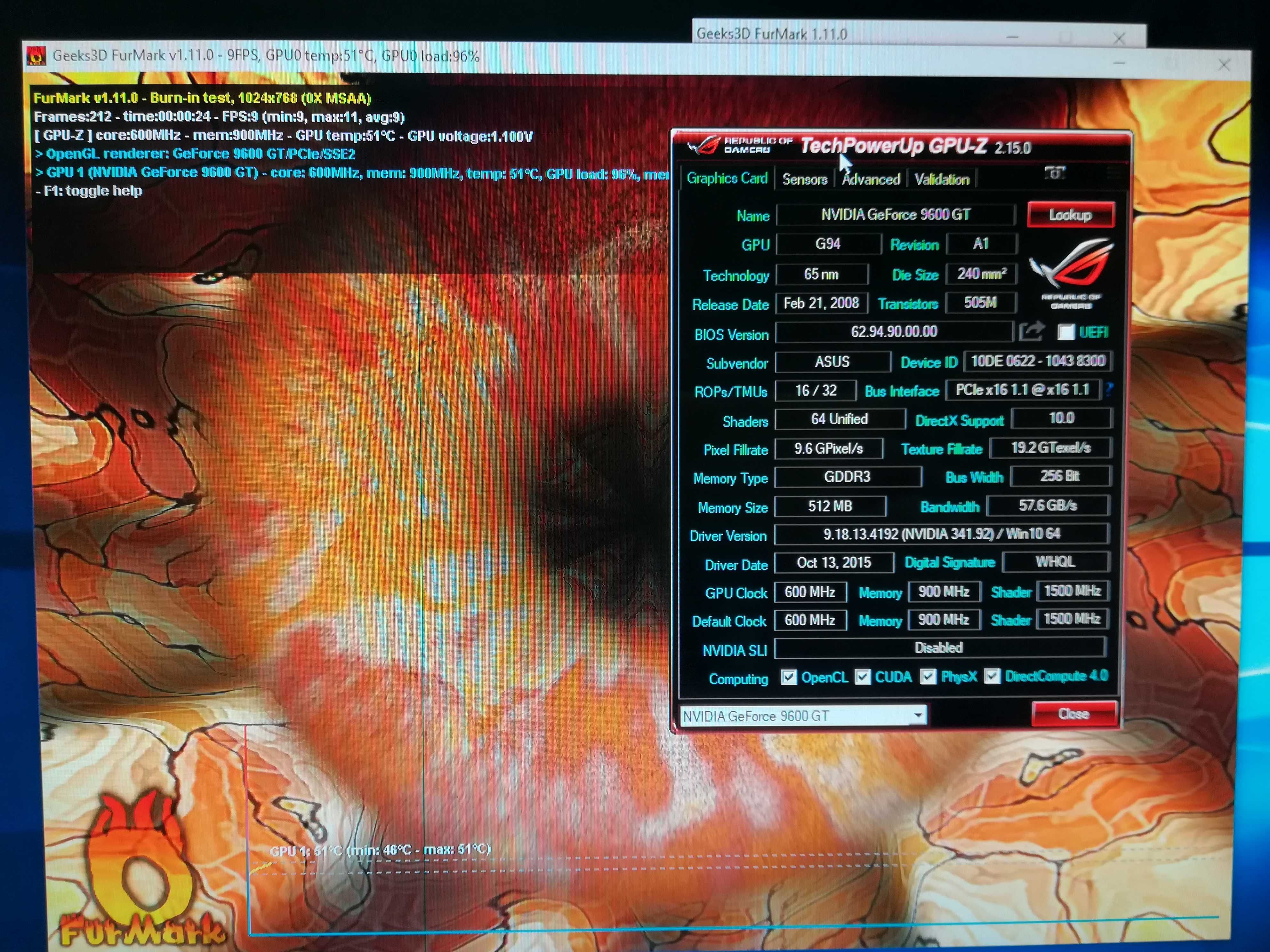Toggle the UEFI checkbox

point(1065,332)
